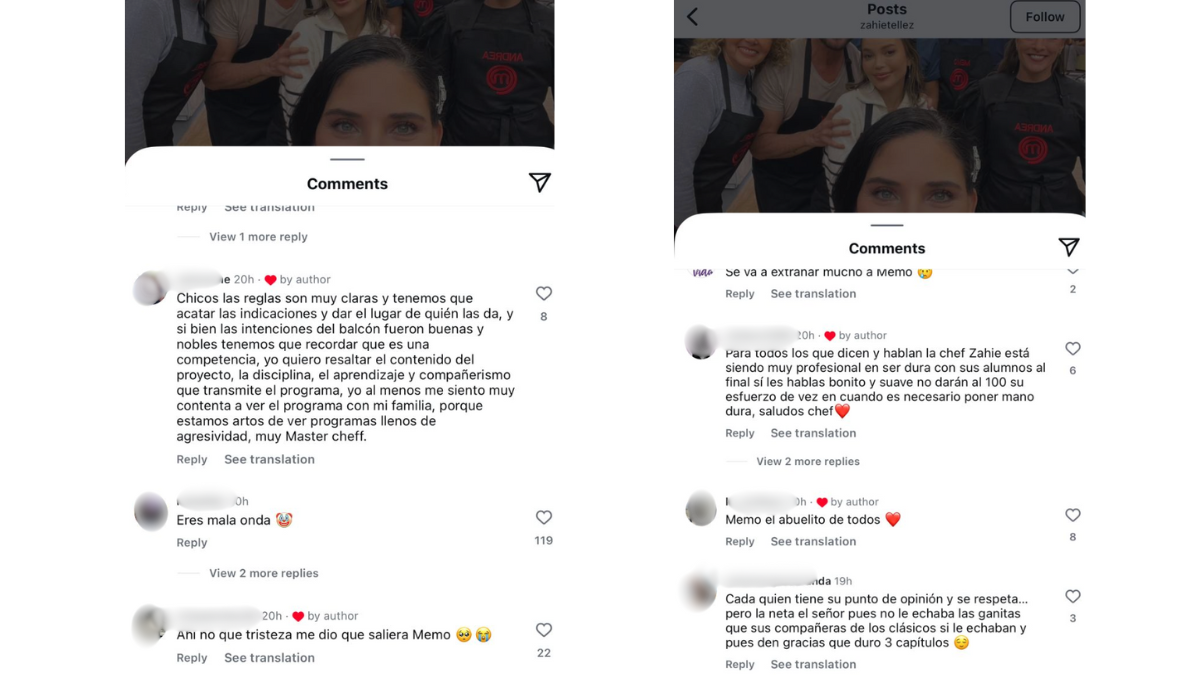The height and width of the screenshot is (675, 1200).
Task: Open avatar of 'Eres mala onda' commenter
Action: pyautogui.click(x=151, y=511)
